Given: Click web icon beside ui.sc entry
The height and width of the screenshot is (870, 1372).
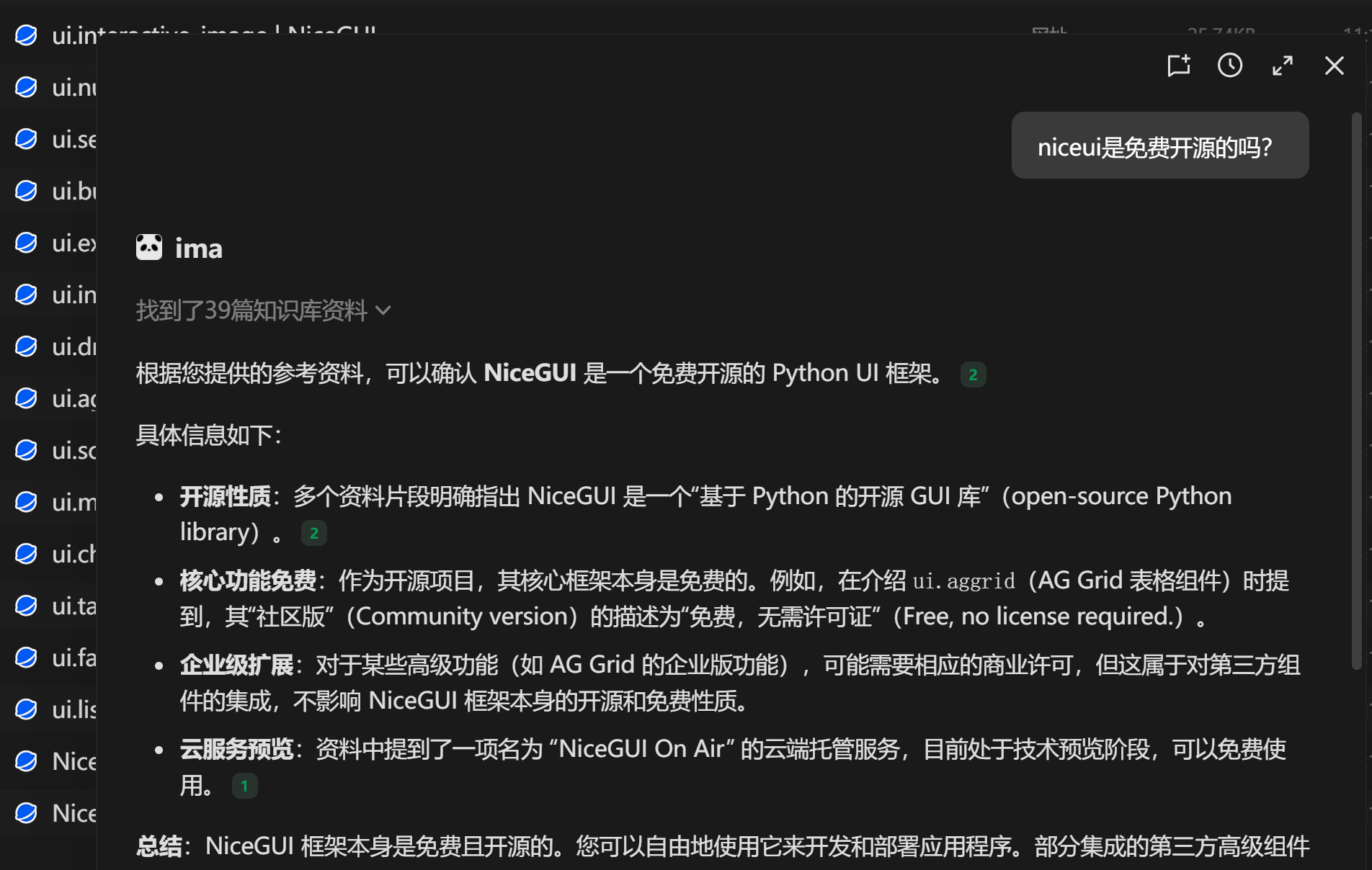Looking at the screenshot, I should [x=26, y=450].
